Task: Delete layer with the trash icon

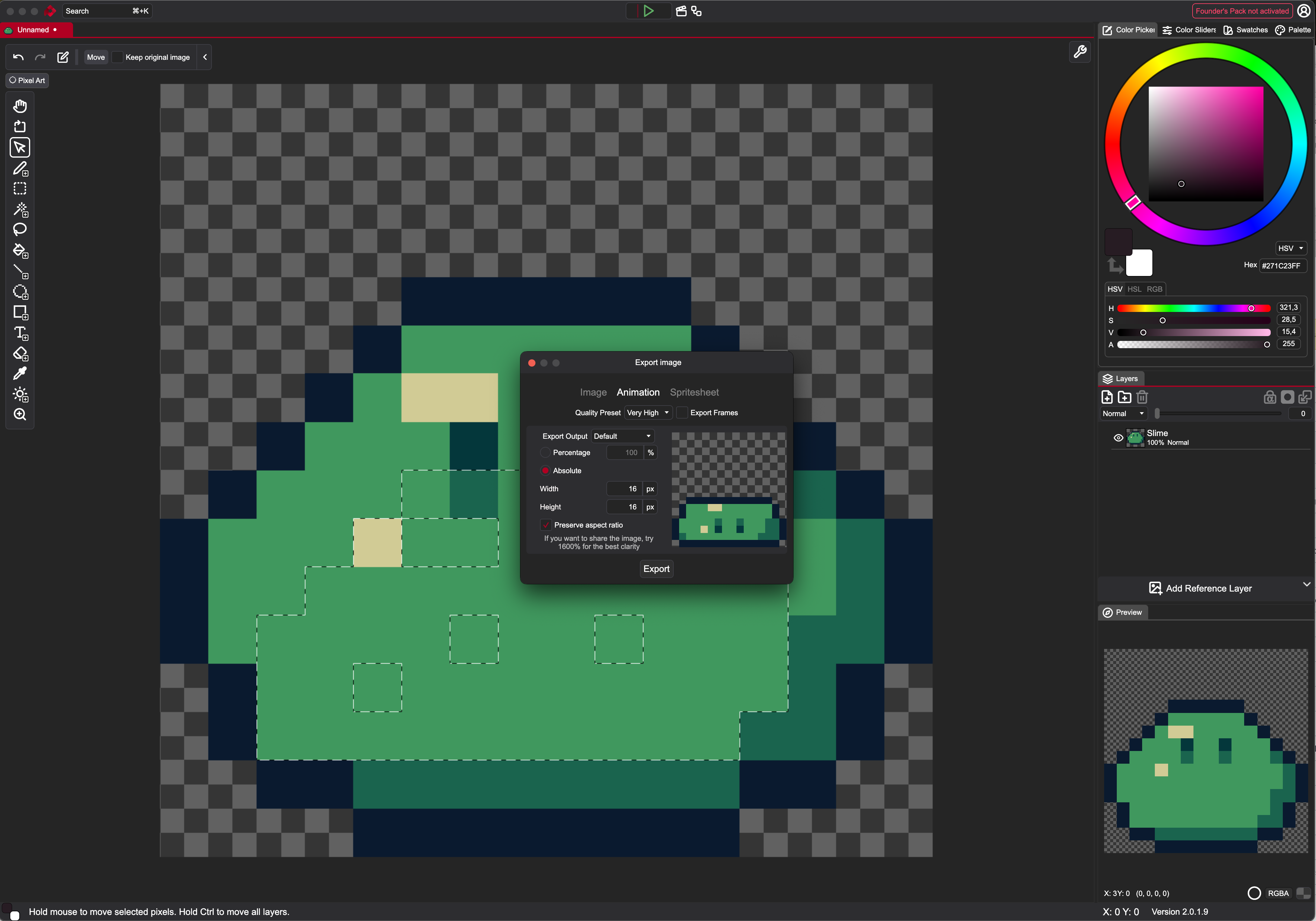Action: click(x=1142, y=397)
